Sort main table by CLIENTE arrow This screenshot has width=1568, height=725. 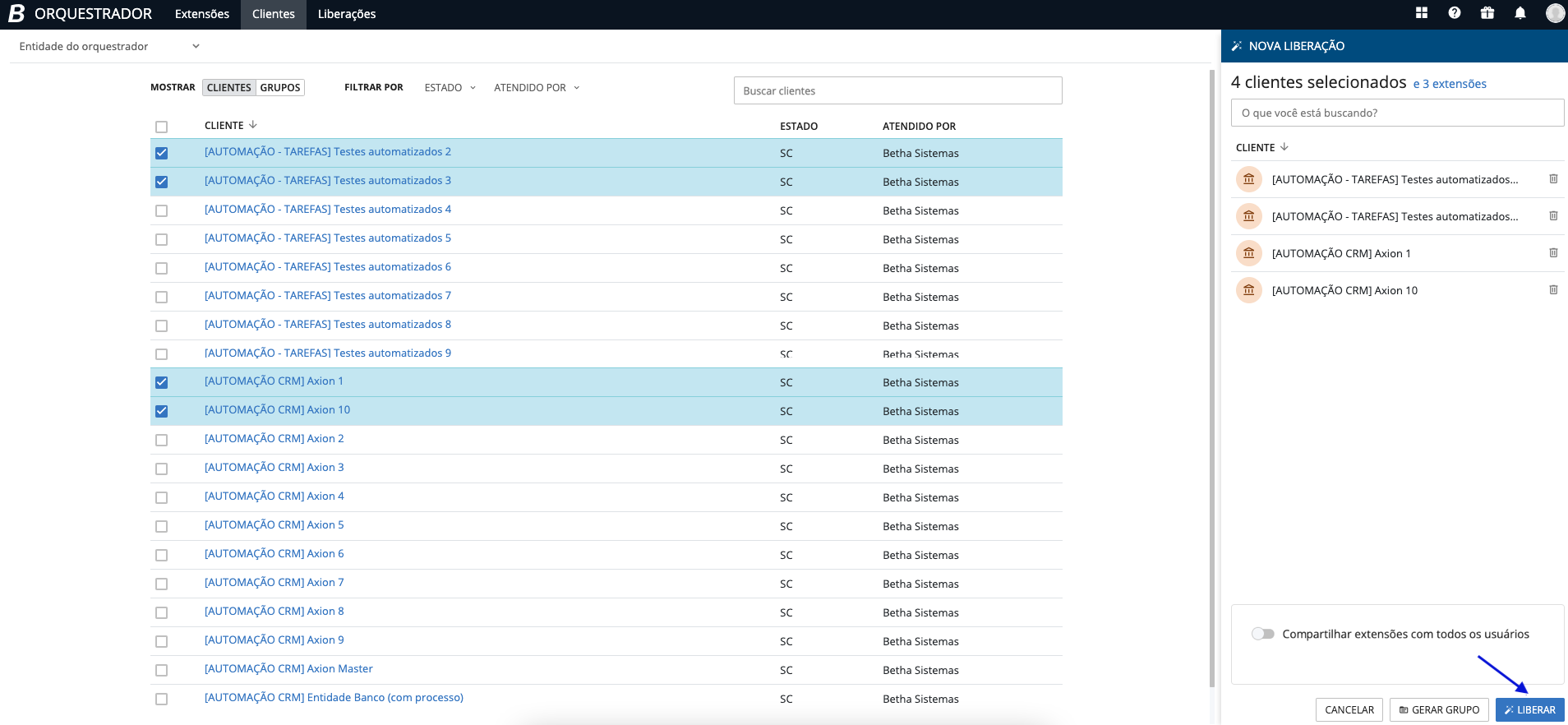[x=253, y=125]
